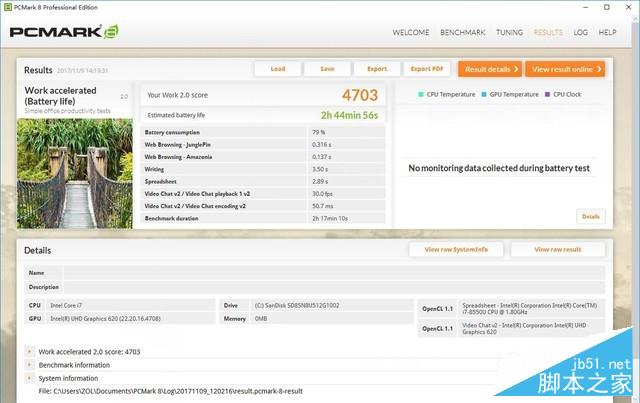Click the Spreadsheet OpenCL 1.1 device text

(529, 309)
